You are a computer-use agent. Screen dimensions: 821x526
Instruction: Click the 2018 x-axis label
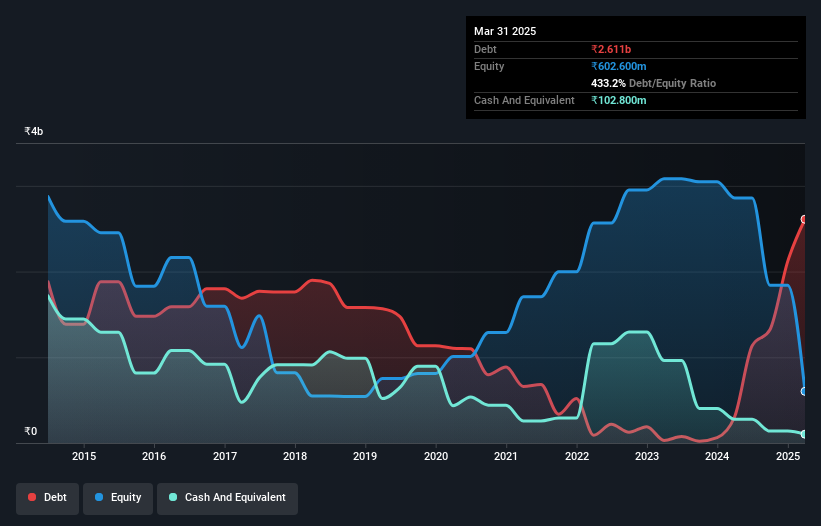pos(295,456)
